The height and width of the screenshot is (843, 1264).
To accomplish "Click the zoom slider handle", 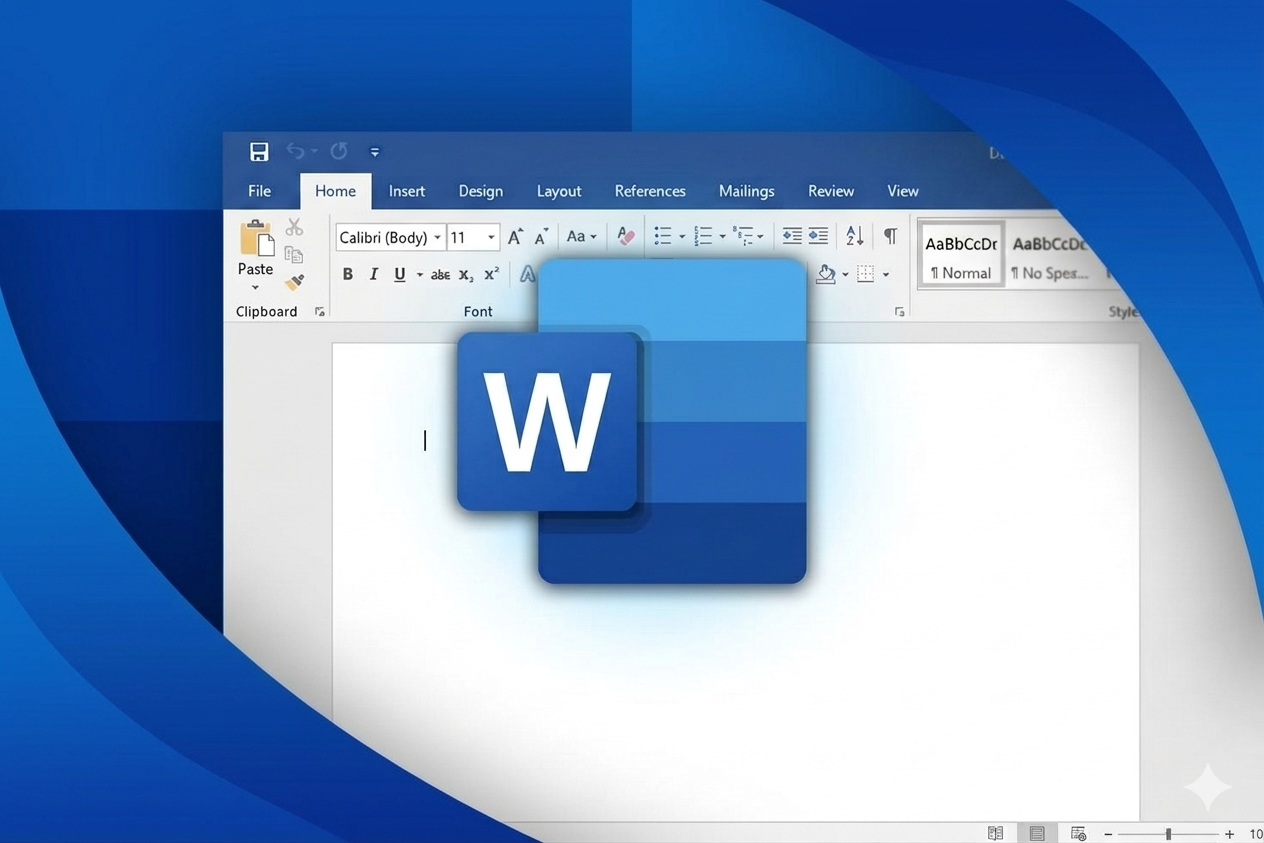I will coord(1168,833).
